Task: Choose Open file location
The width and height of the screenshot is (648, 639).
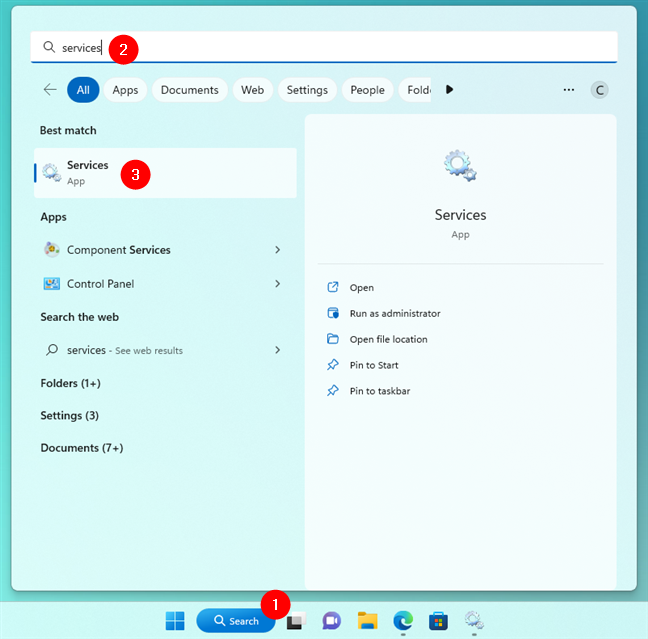Action: (388, 339)
